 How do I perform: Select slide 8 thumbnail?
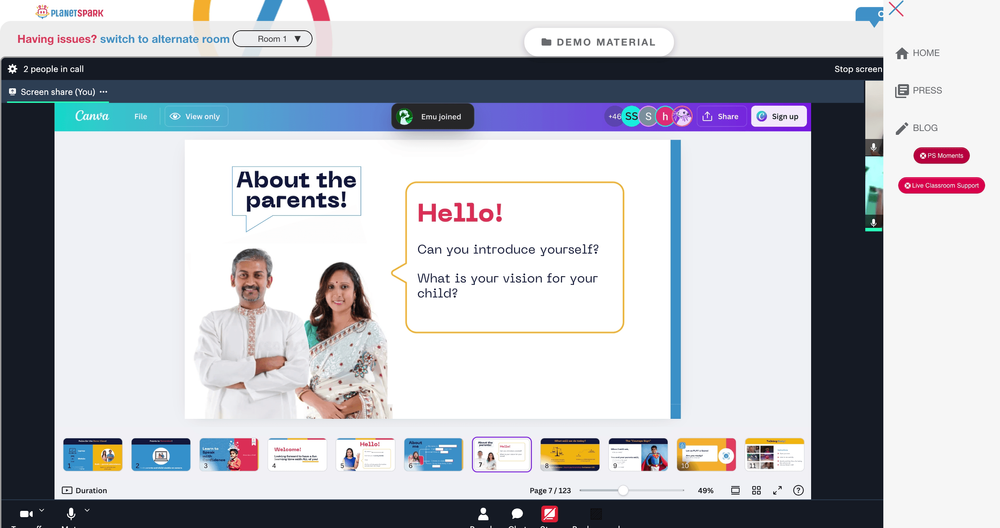point(570,455)
